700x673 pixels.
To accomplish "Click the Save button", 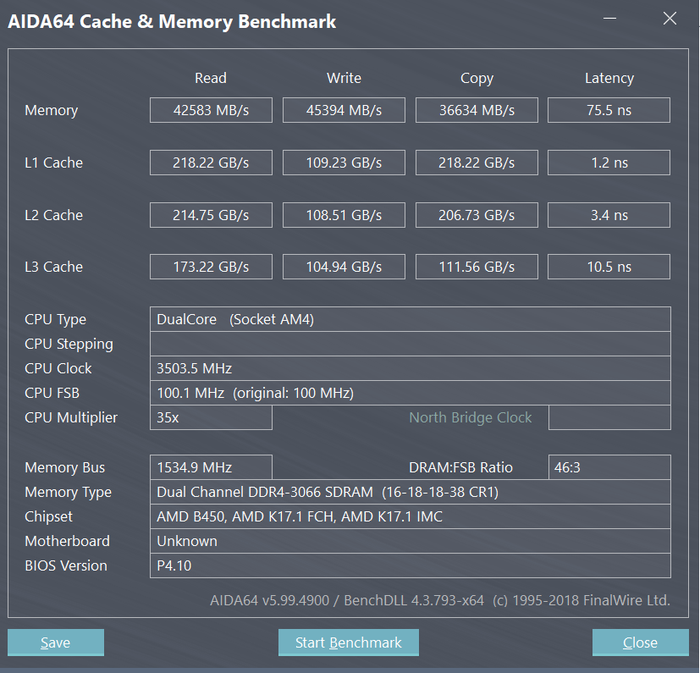I will [x=56, y=642].
